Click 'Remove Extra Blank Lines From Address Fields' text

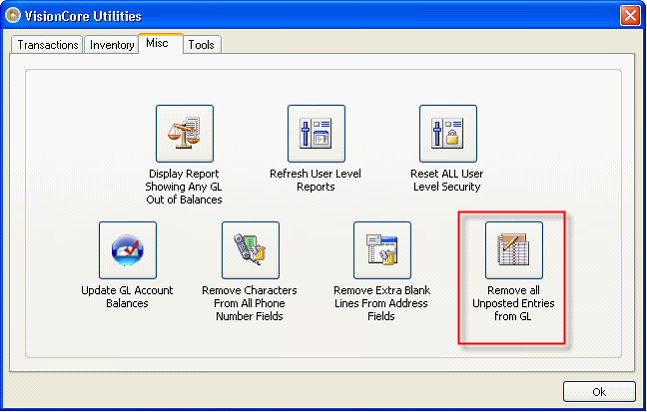[x=382, y=303]
